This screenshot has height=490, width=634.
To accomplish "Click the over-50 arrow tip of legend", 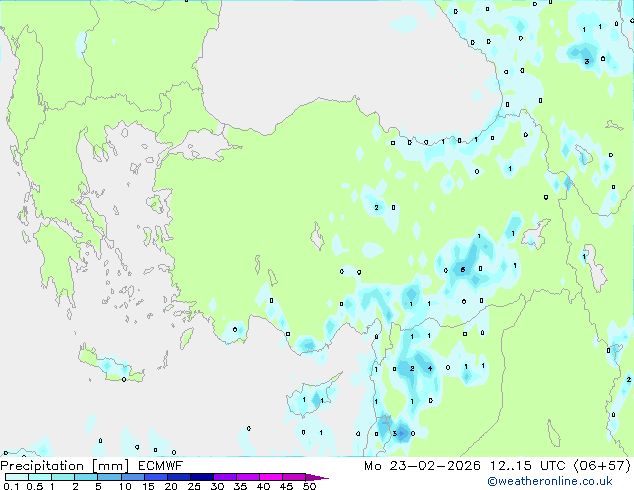I will coord(317,477).
